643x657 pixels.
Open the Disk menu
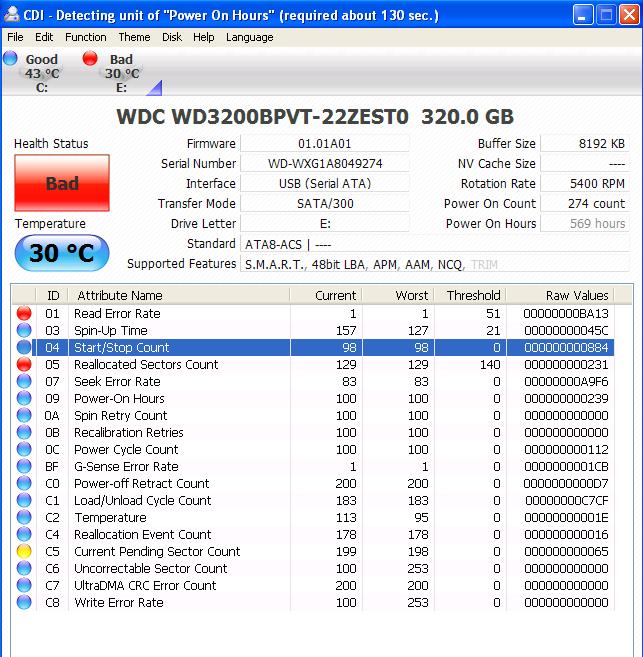pyautogui.click(x=172, y=37)
